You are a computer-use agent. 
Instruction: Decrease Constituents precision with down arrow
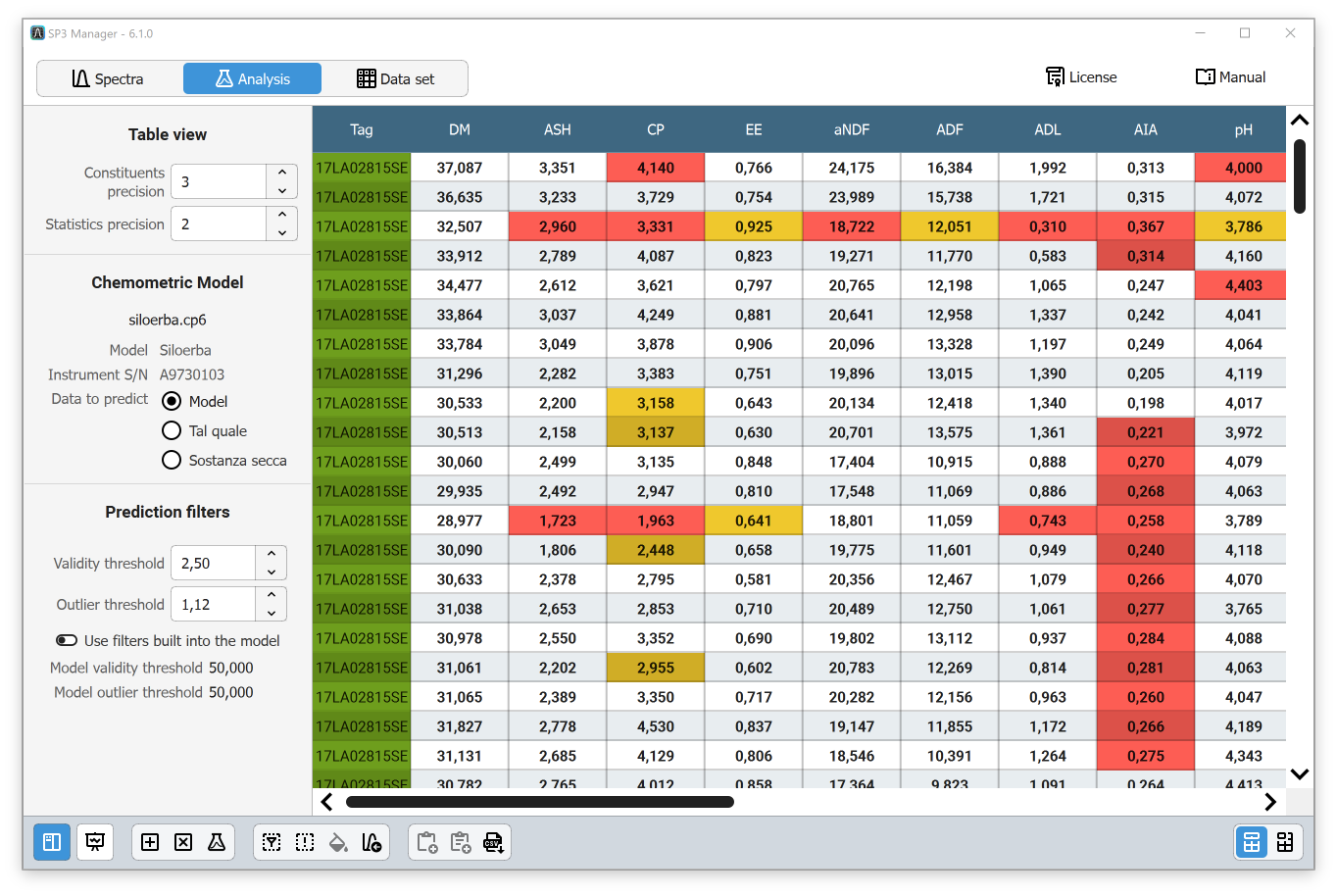(282, 191)
